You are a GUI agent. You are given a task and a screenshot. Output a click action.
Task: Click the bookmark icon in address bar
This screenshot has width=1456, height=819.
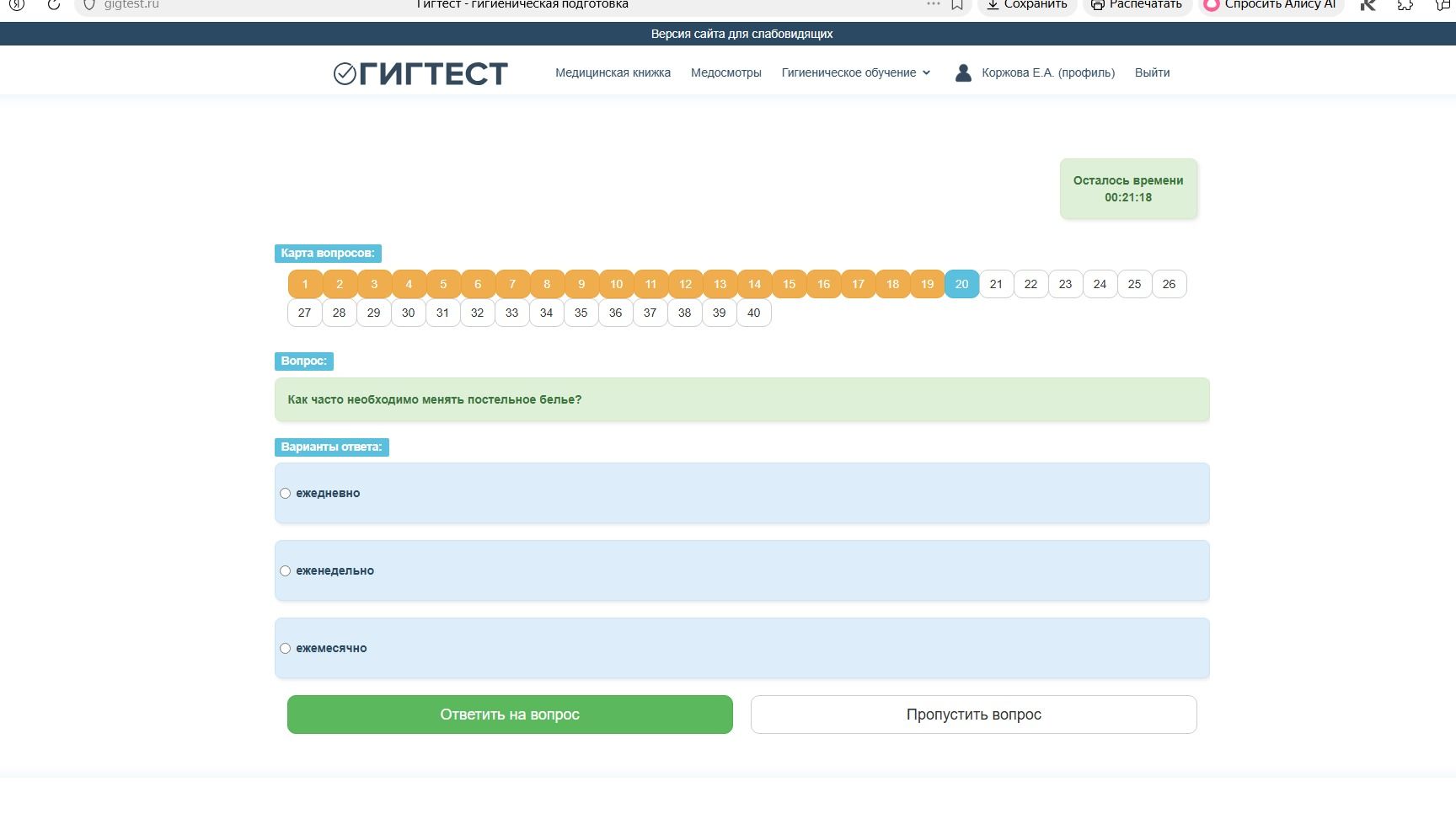point(957,4)
